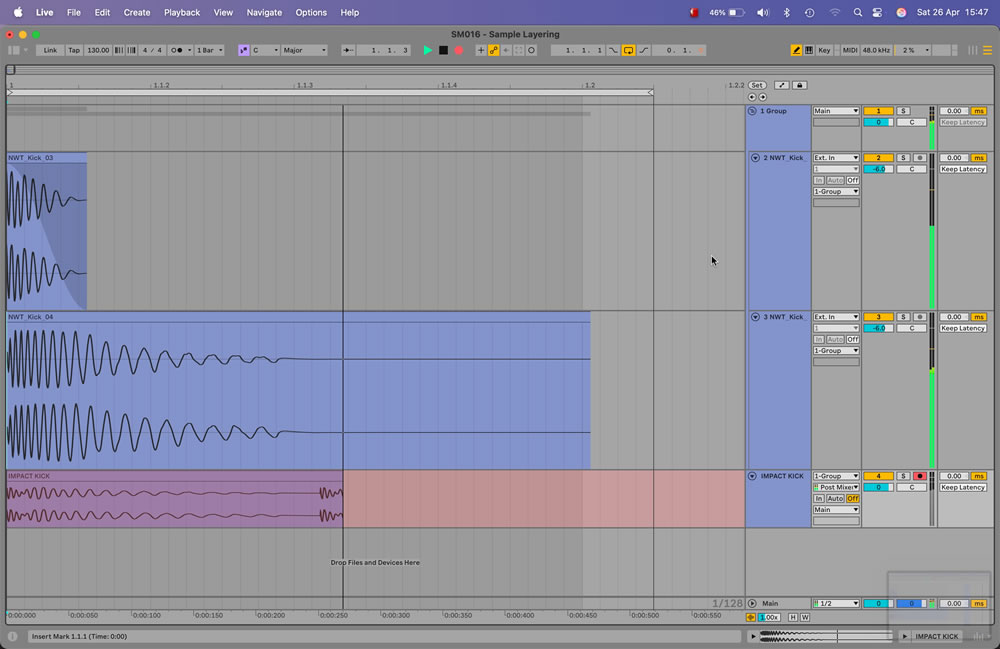
Task: Open the Major scale dropdown
Action: [x=304, y=50]
